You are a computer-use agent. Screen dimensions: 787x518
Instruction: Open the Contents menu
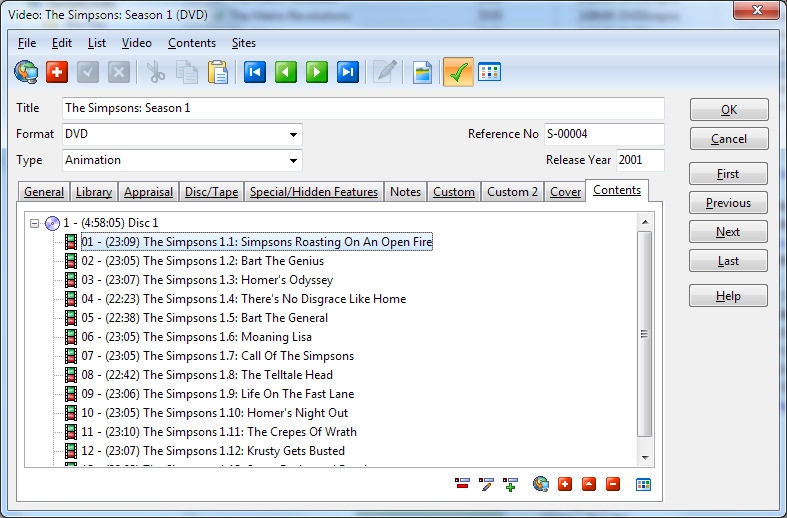point(191,43)
